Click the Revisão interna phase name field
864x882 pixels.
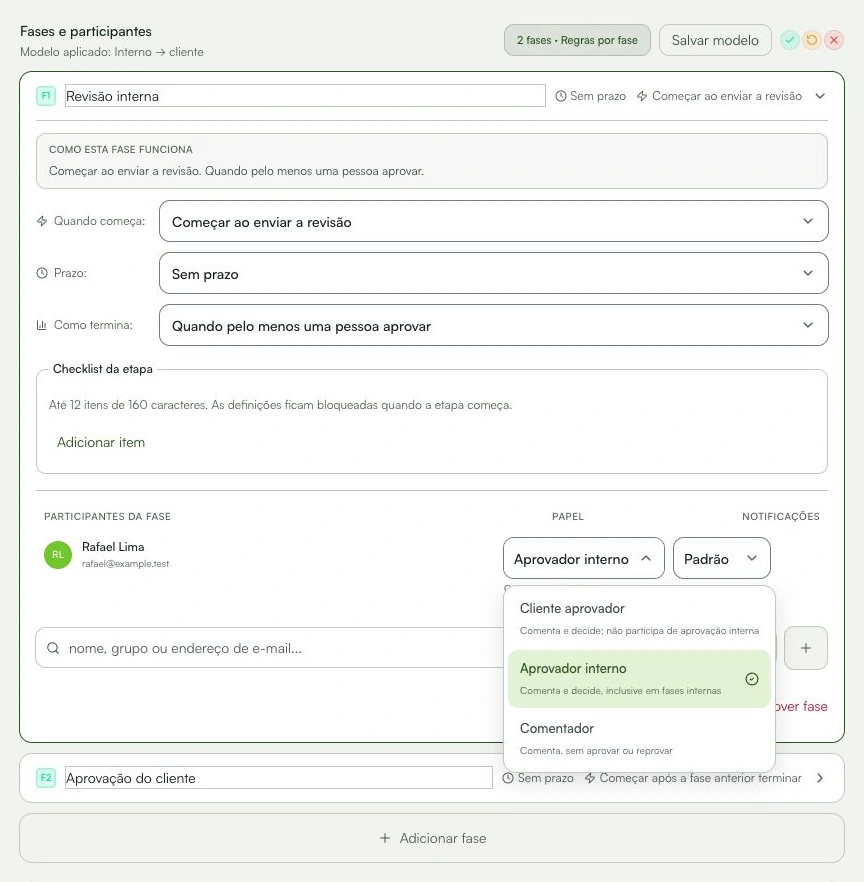(x=305, y=96)
